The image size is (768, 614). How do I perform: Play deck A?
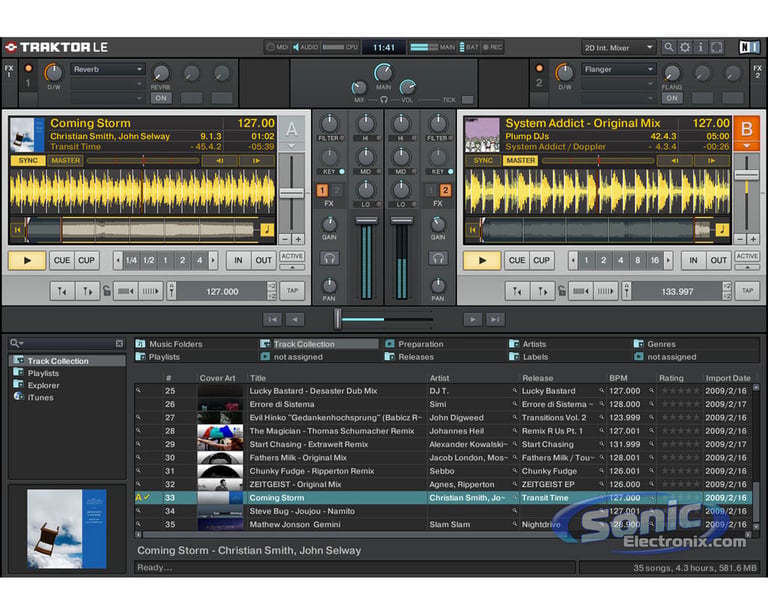(27, 260)
